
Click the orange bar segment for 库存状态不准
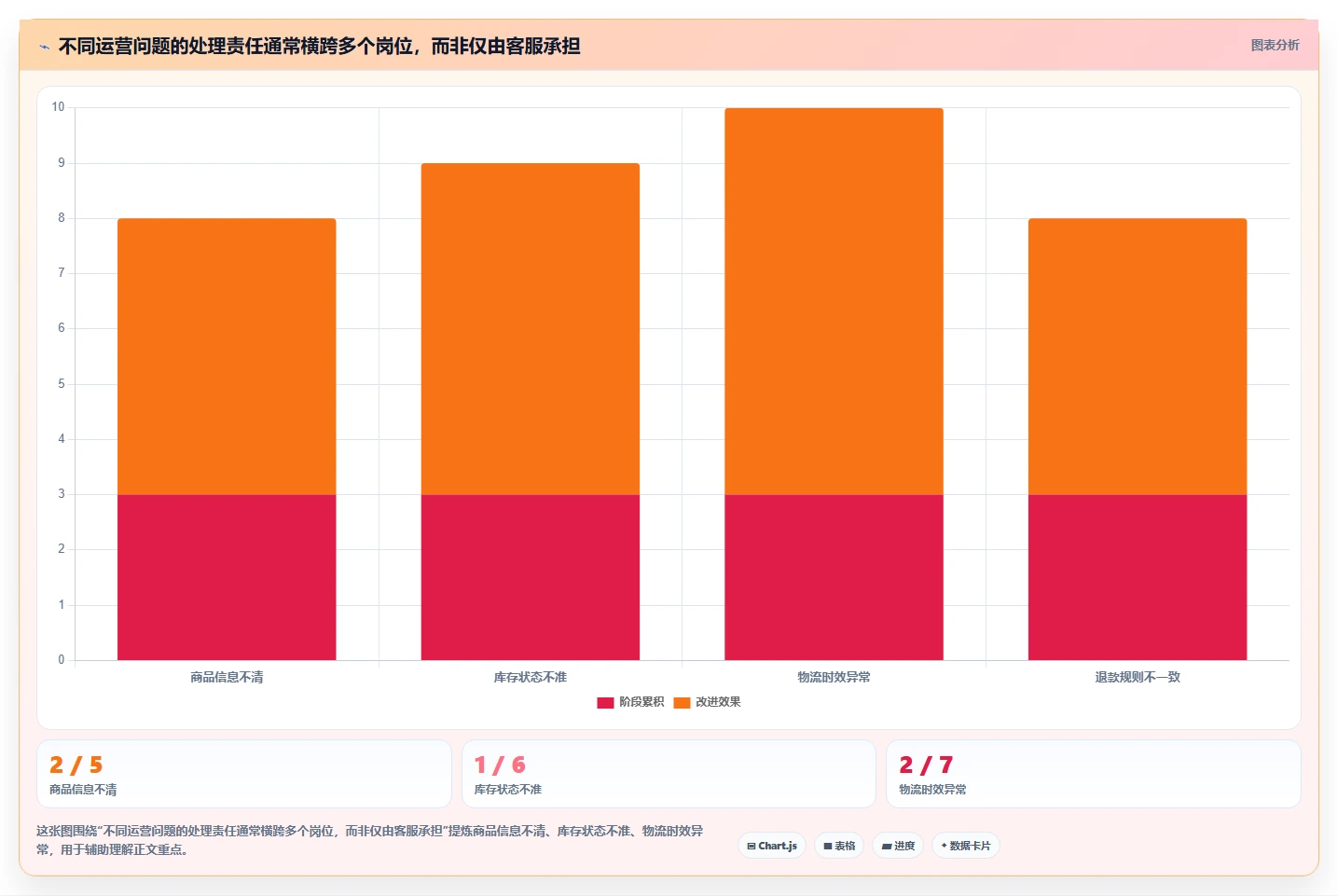[531, 329]
